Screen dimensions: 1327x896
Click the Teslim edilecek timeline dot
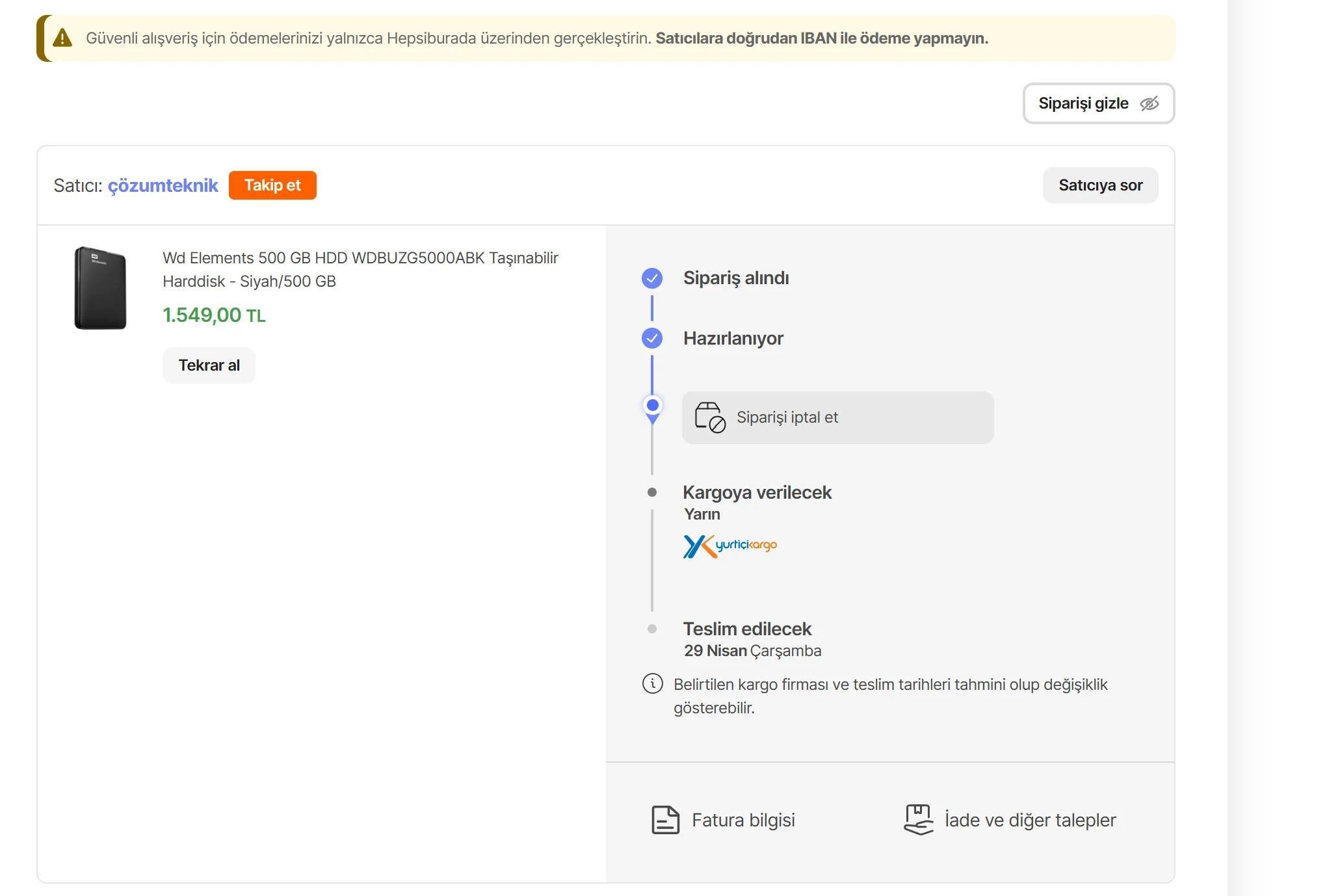[x=652, y=629]
